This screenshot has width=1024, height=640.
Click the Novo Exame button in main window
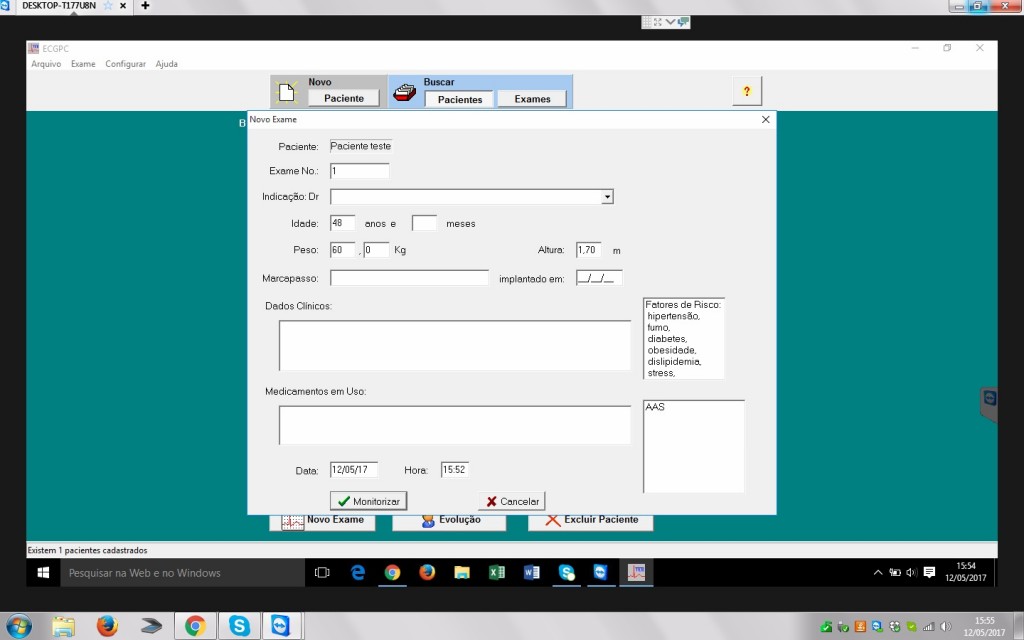point(323,521)
